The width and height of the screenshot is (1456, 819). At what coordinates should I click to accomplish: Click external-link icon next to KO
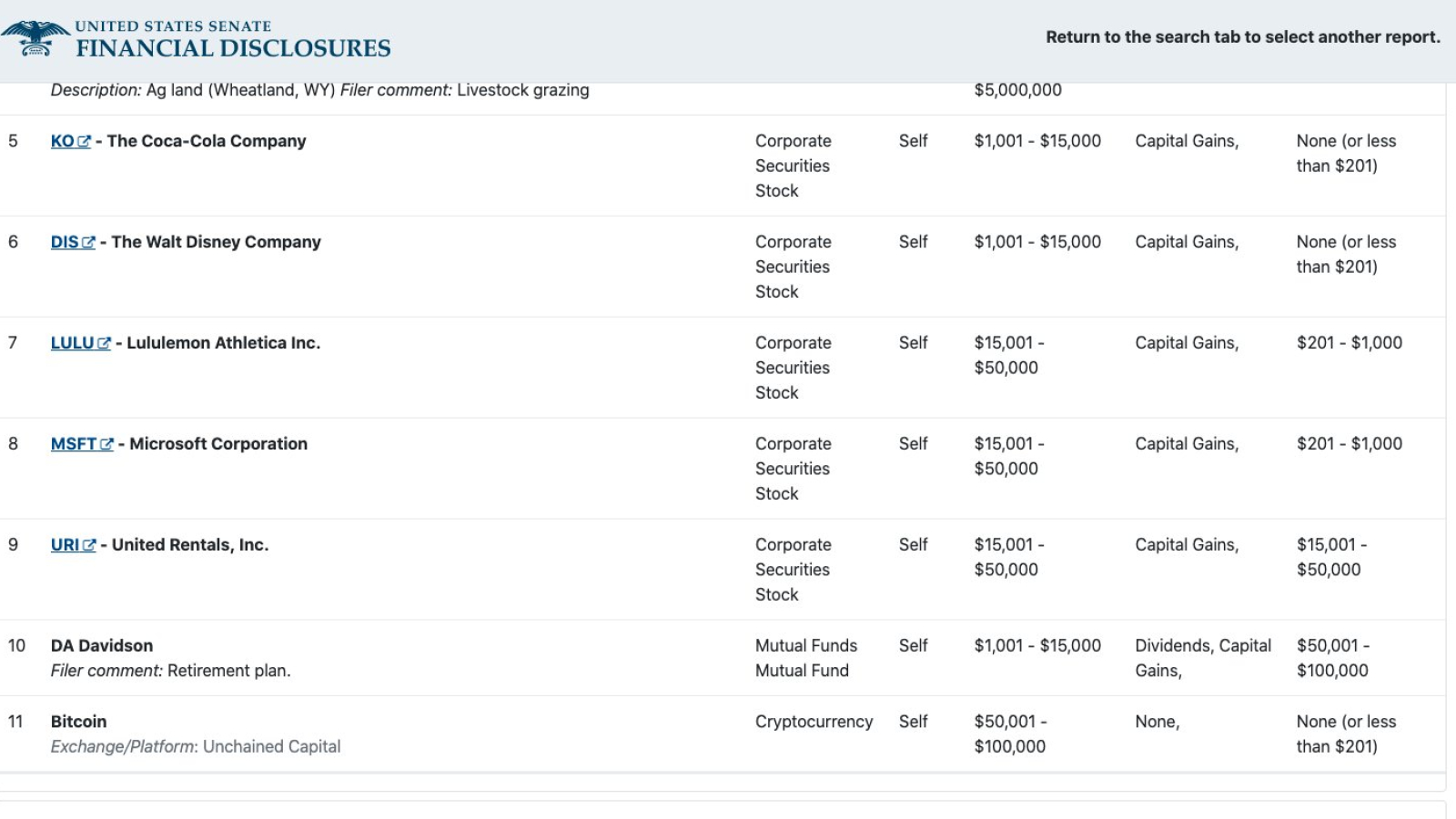85,142
